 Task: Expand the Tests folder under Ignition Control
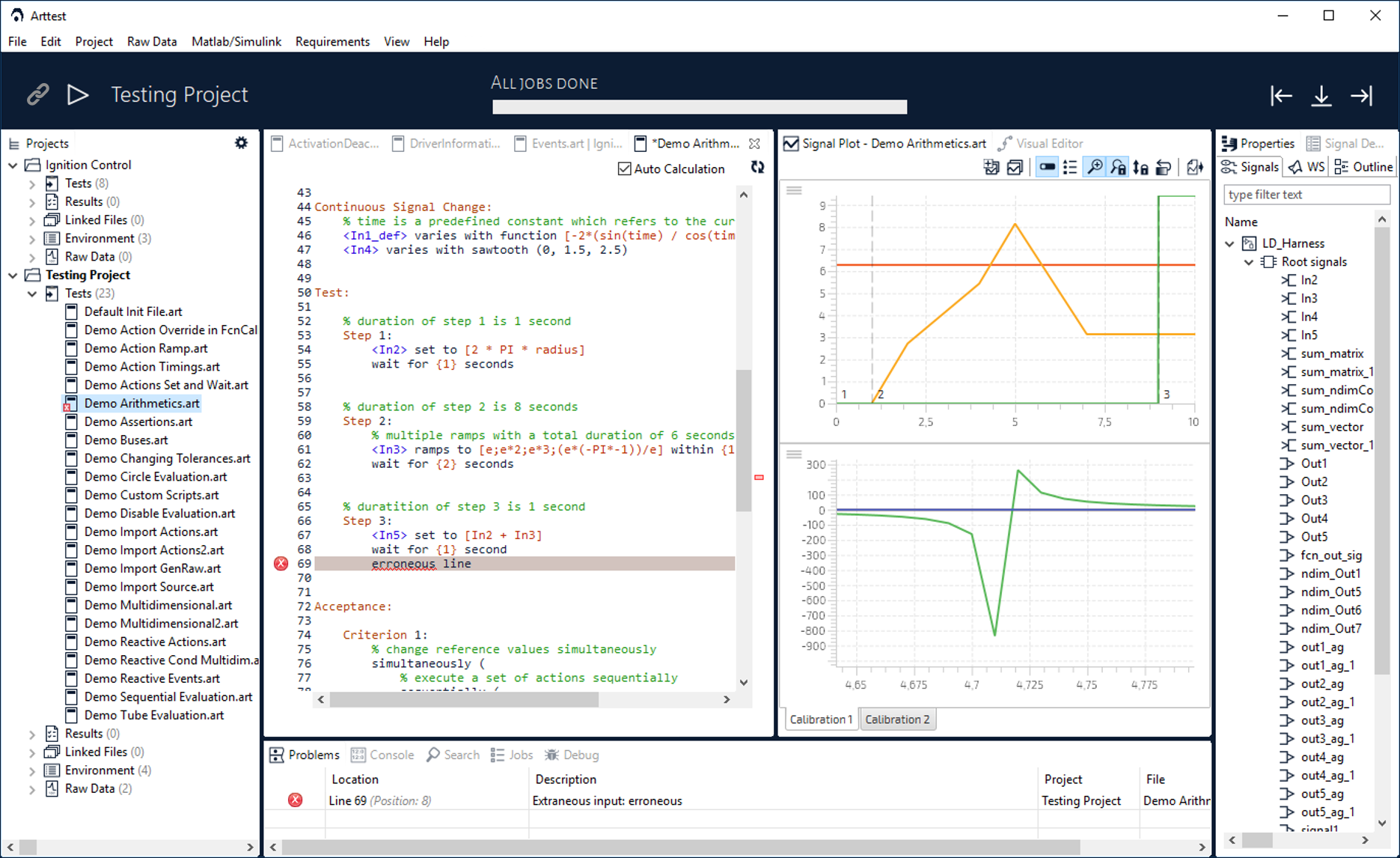pyautogui.click(x=31, y=183)
